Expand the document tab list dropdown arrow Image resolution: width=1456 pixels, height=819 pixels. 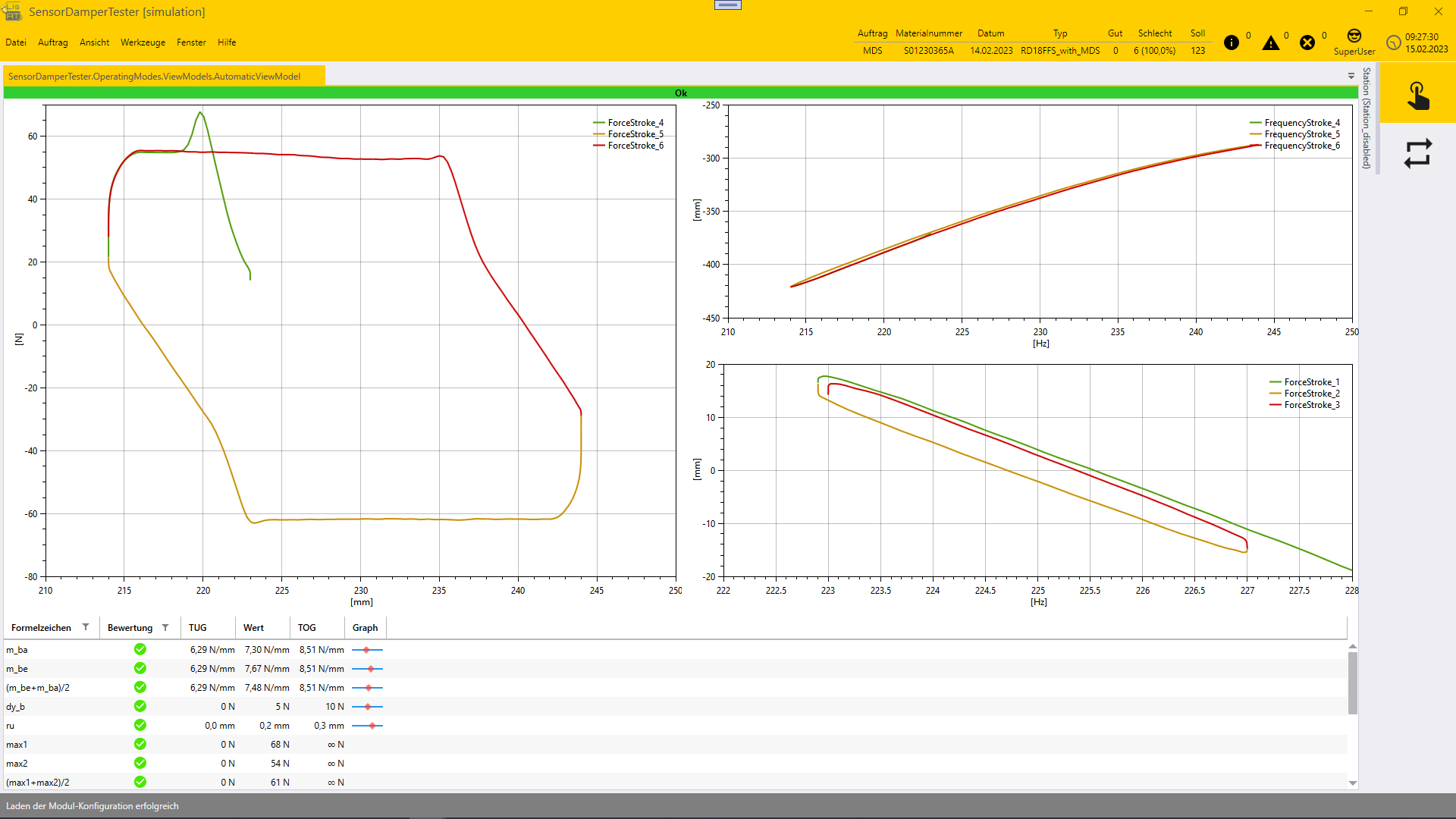(1351, 76)
